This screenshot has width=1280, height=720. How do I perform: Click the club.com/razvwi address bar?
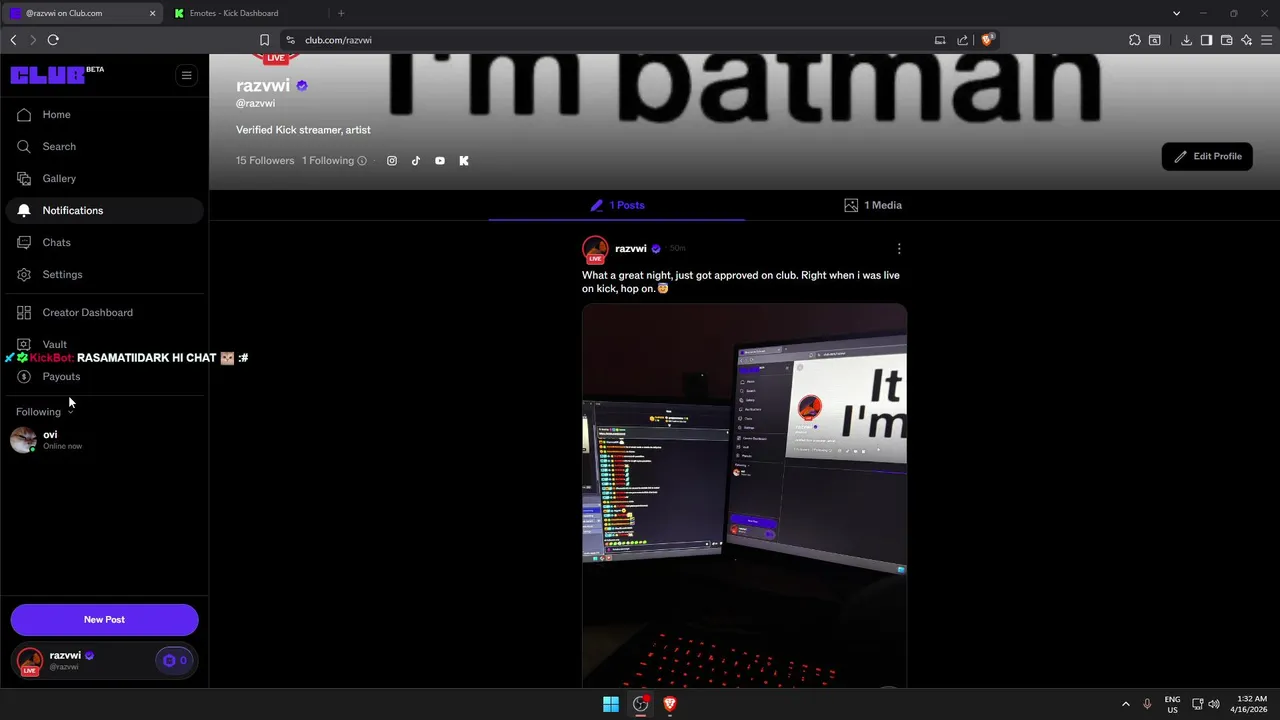338,40
